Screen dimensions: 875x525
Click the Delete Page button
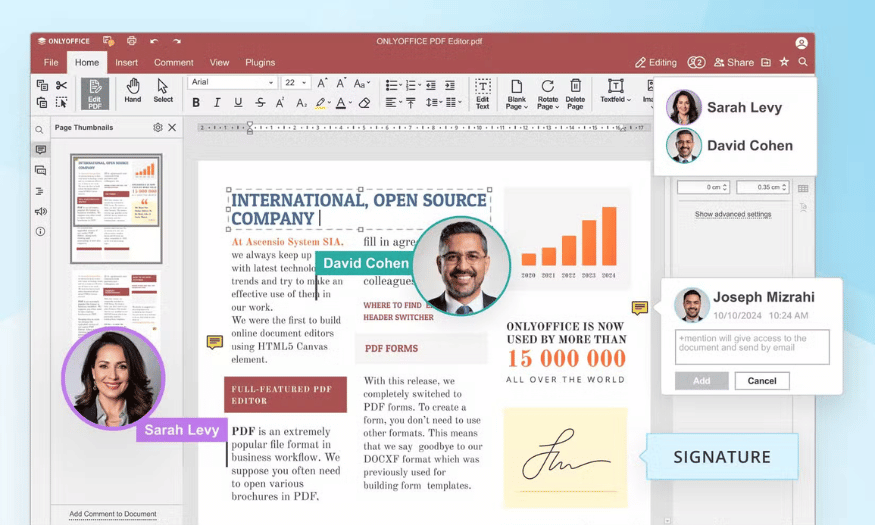click(x=575, y=94)
